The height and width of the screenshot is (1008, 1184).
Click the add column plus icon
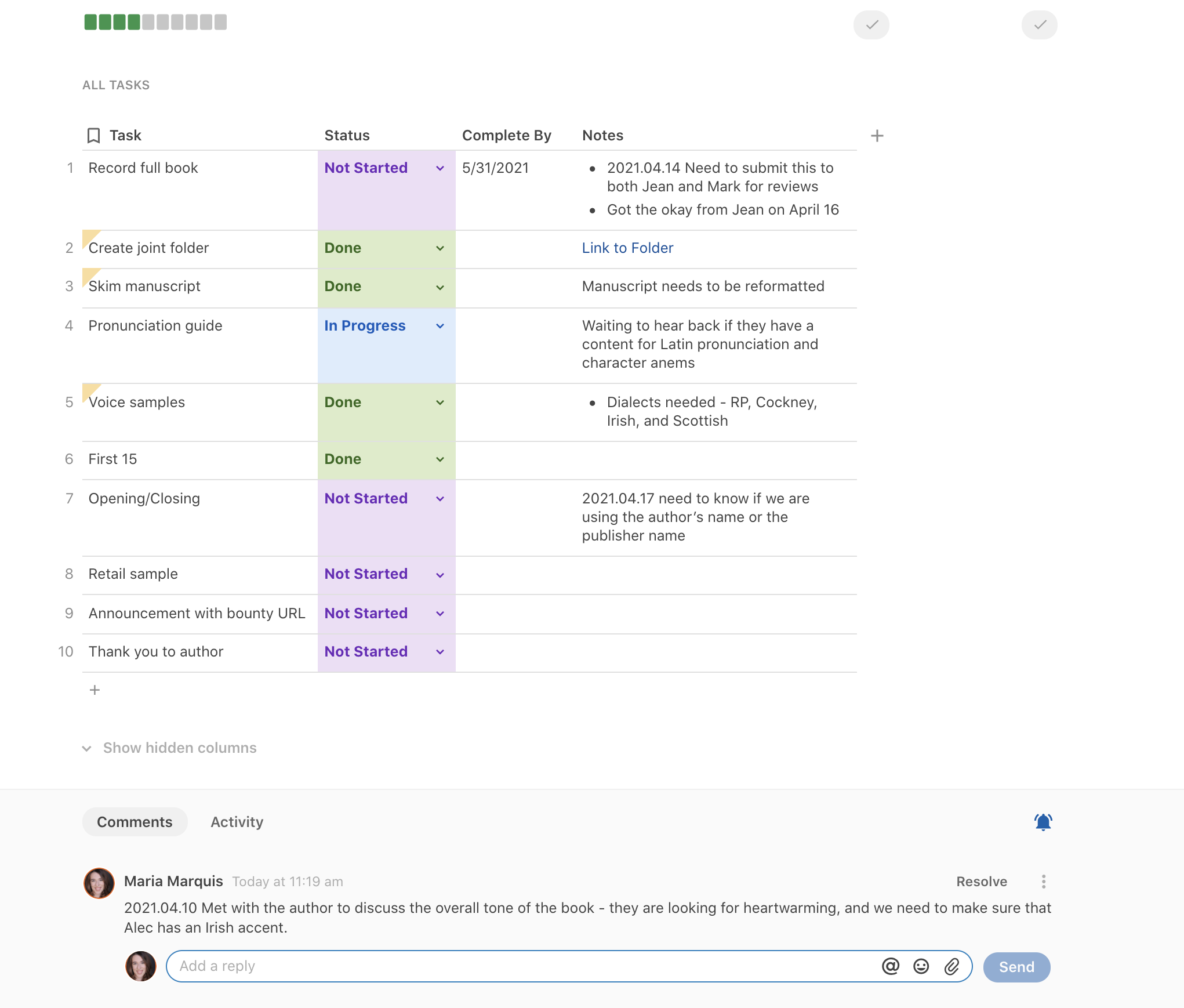click(877, 136)
